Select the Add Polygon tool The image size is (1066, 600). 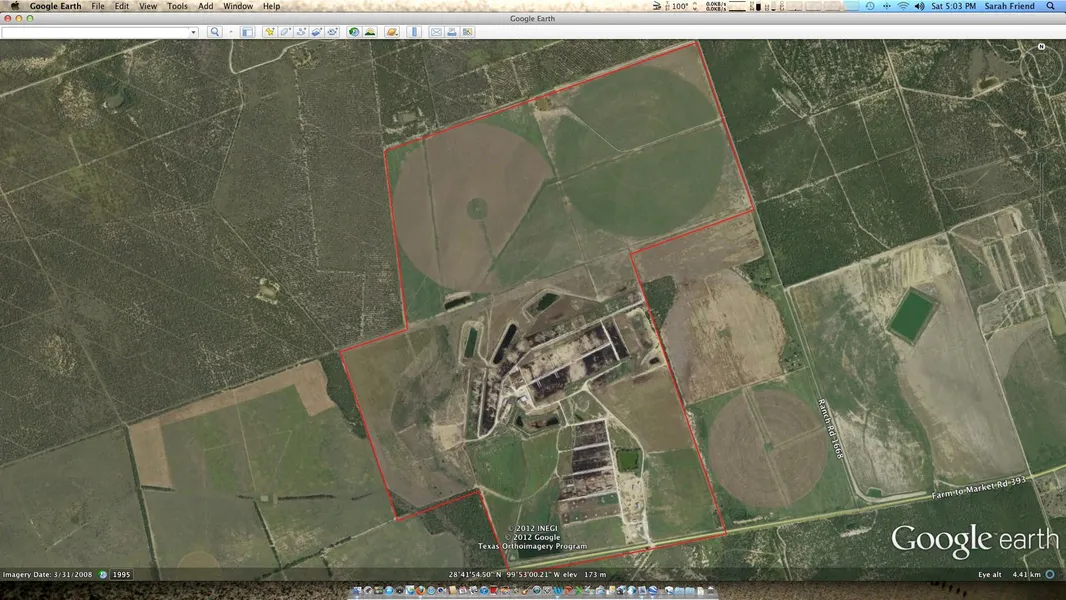pos(285,32)
